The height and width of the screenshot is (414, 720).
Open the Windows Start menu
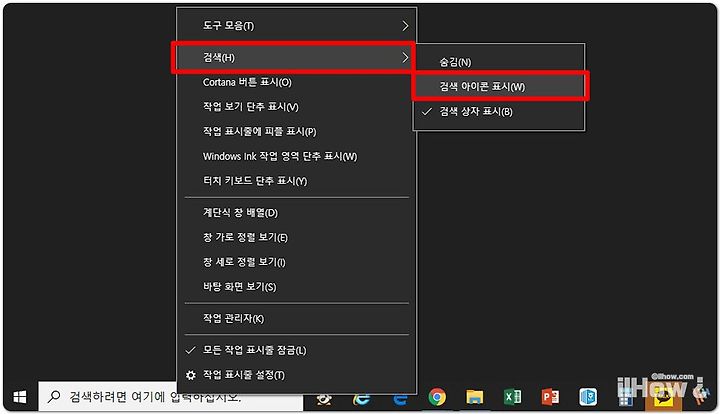(x=20, y=397)
